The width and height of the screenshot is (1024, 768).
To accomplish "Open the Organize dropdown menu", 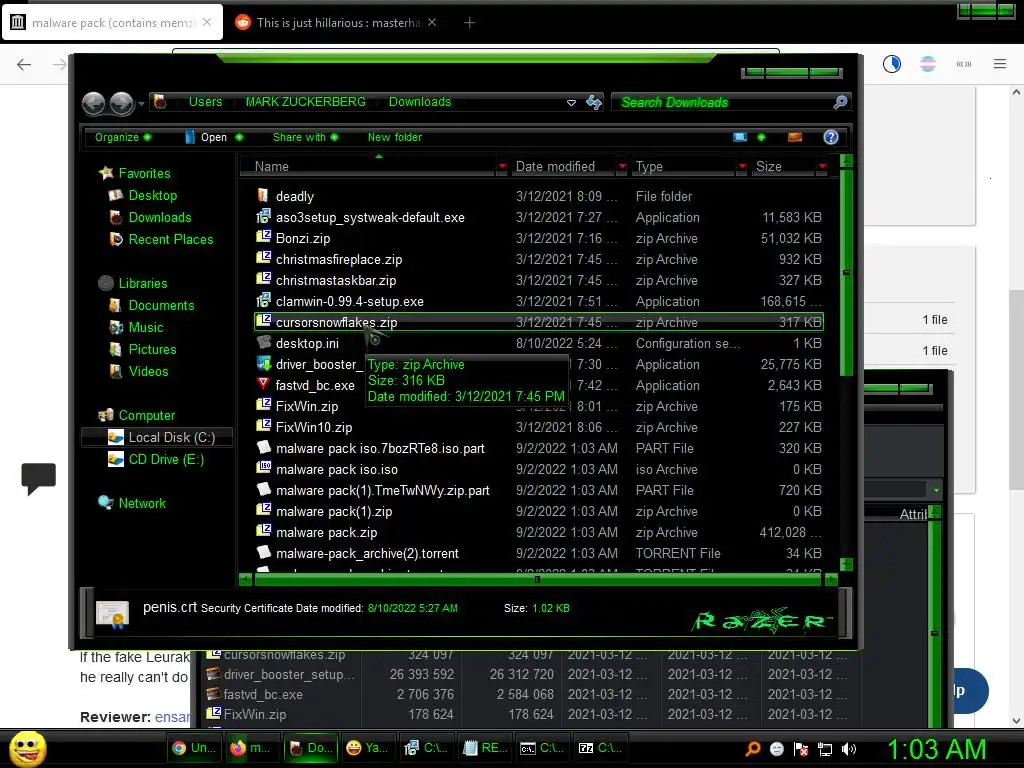I will 123,137.
